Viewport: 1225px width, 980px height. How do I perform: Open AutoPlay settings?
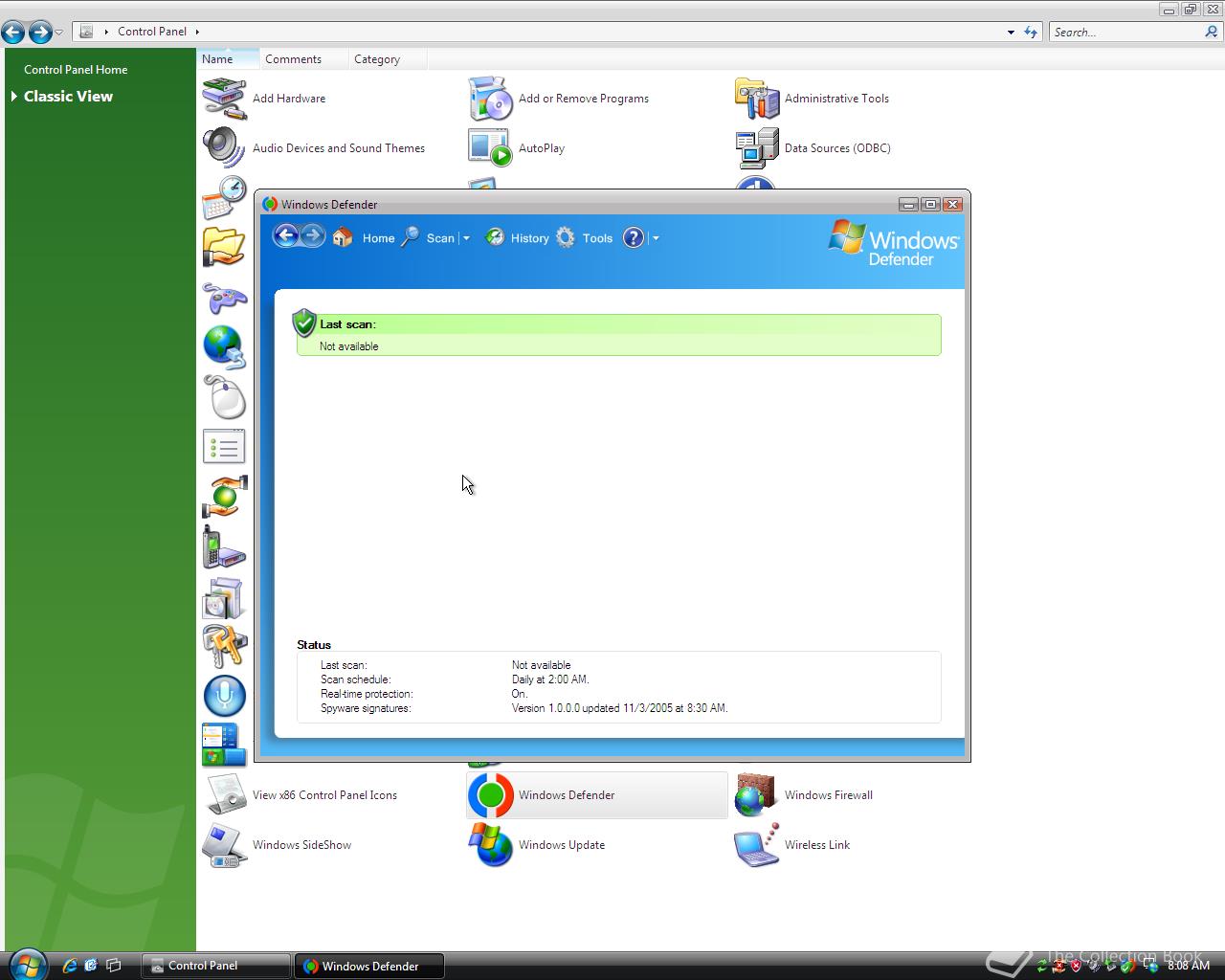pos(517,147)
